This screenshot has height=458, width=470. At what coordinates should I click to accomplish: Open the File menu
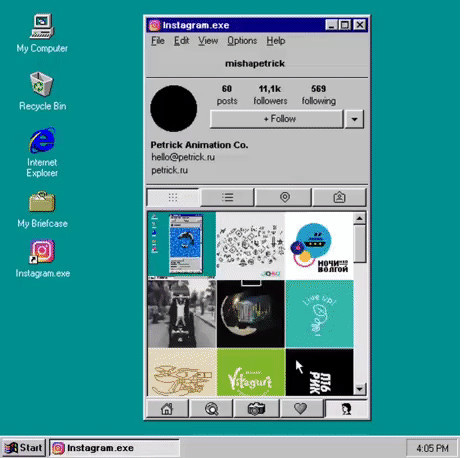pos(158,41)
